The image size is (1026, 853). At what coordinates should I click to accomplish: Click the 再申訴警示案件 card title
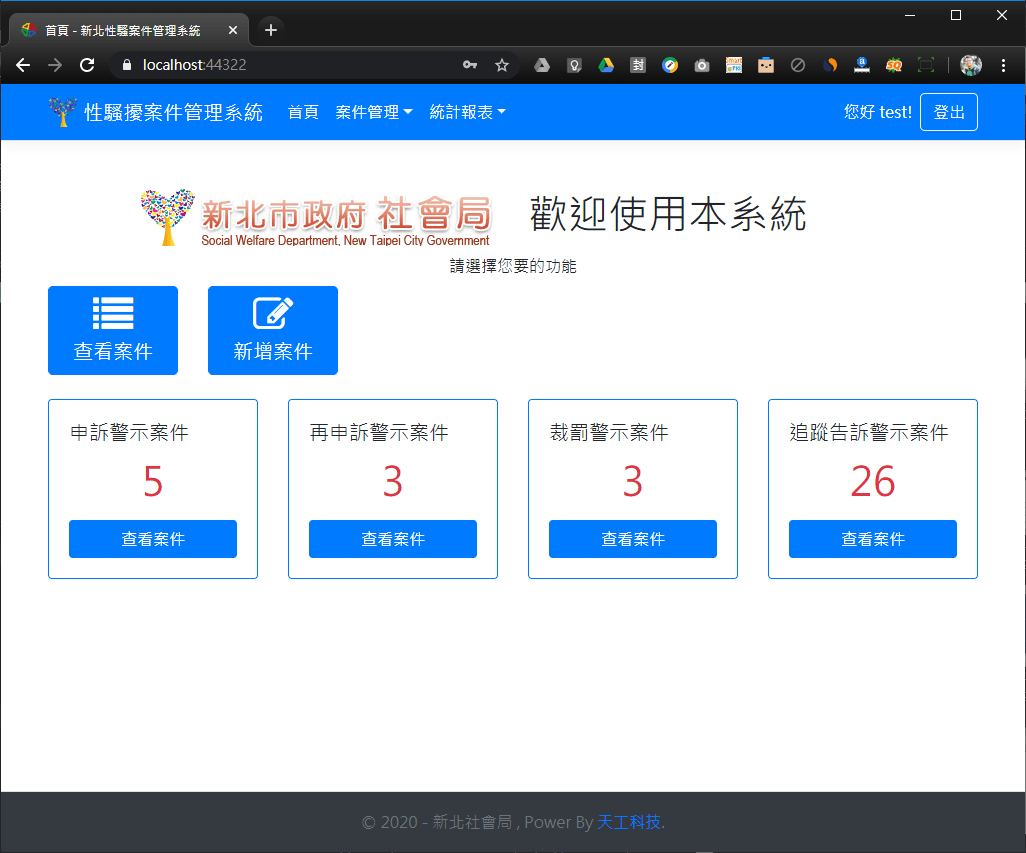379,432
